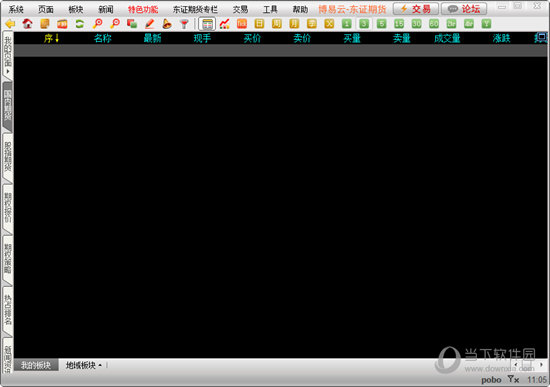Click the orange page stack icon
This screenshot has height=387, width=550.
[x=45, y=24]
